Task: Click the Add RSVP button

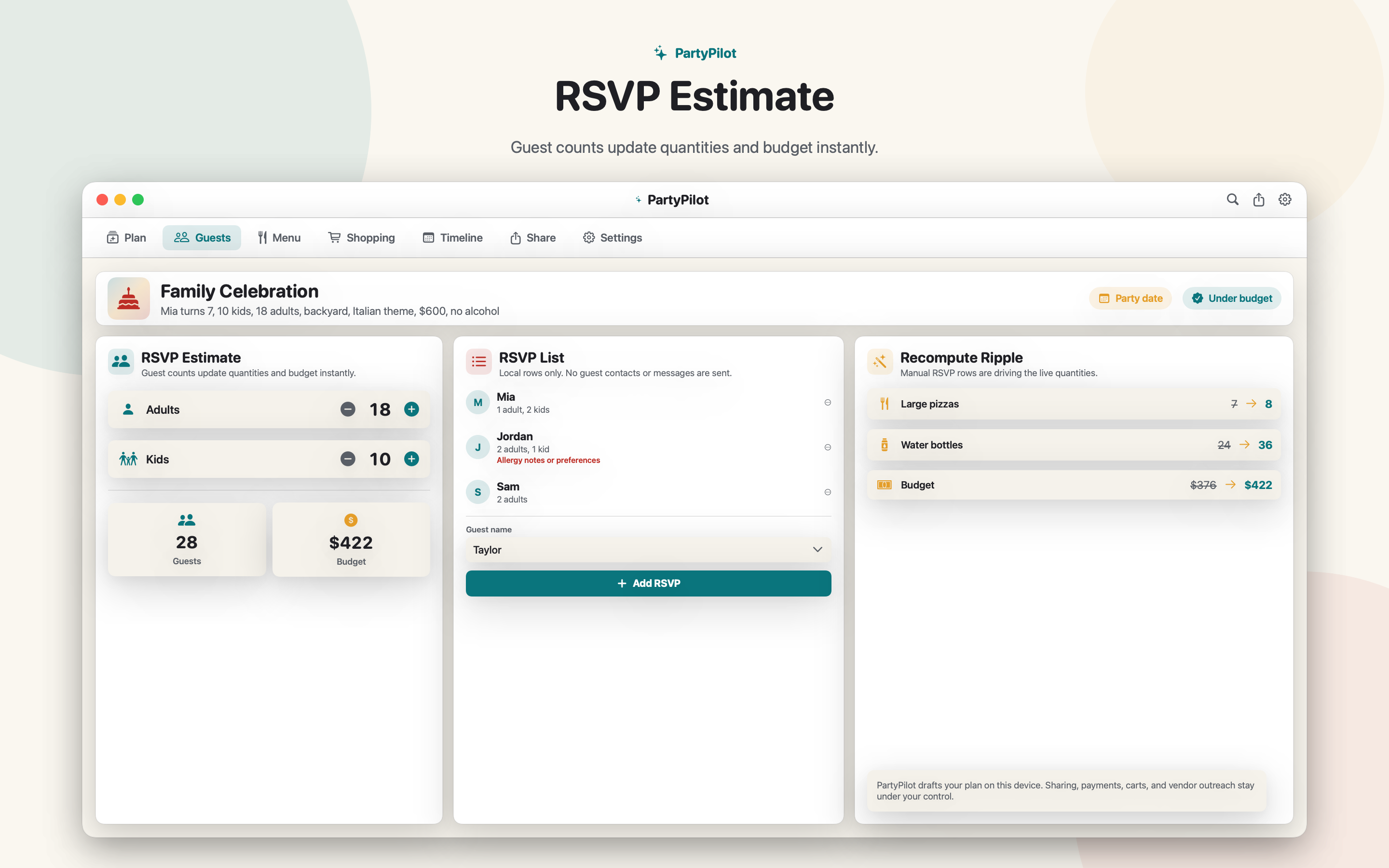Action: 649,583
